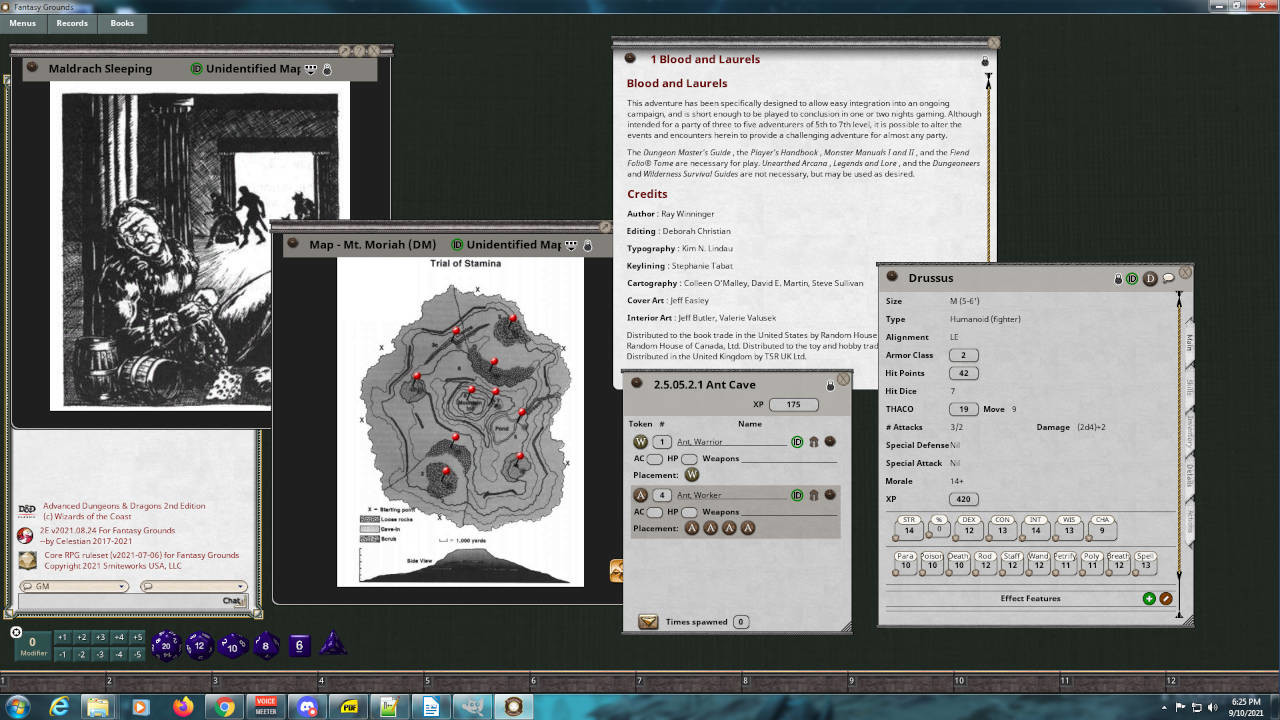
Task: Open the Records menu
Action: click(71, 23)
